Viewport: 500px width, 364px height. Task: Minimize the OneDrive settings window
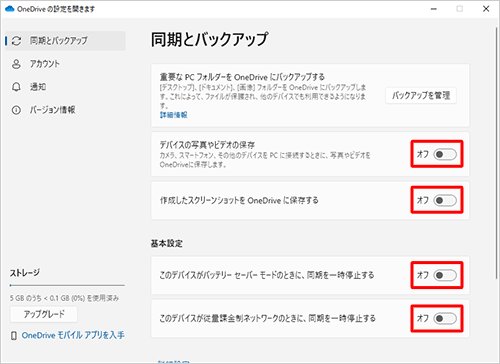pyautogui.click(x=434, y=9)
